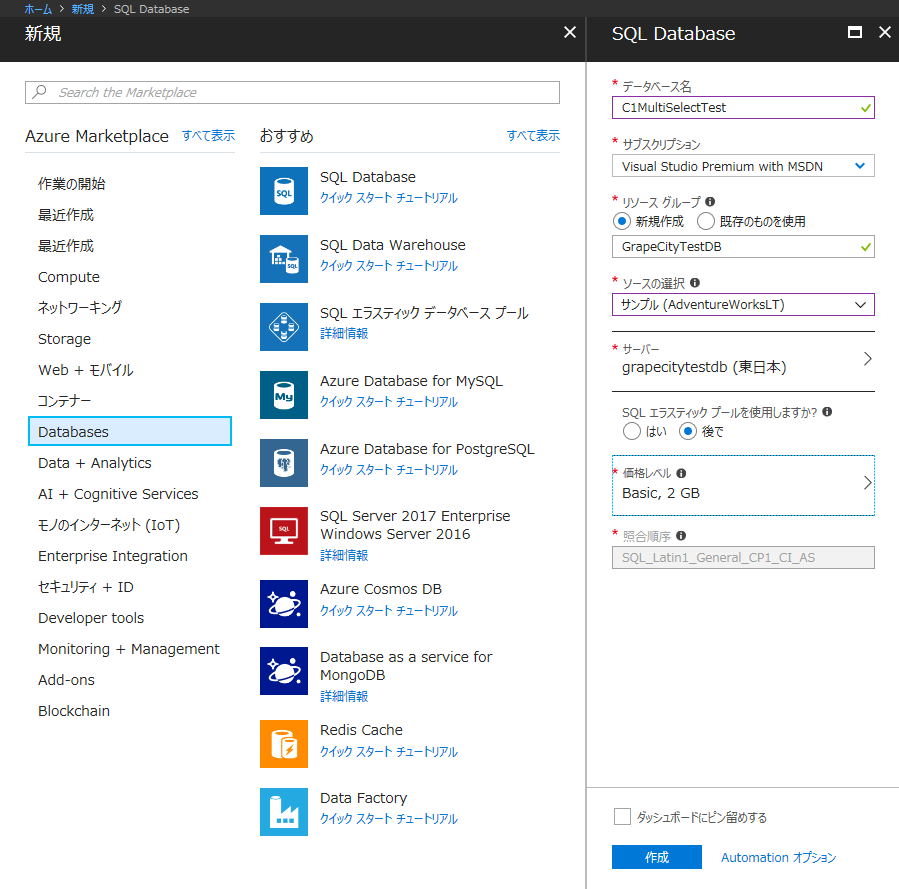Click info icon beside SQL エラスティック プール question

827,412
